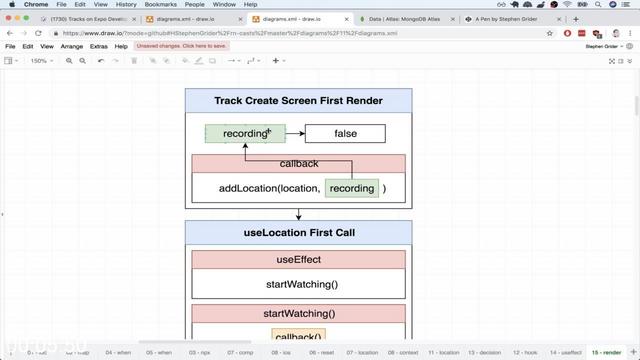The height and width of the screenshot is (360, 640).
Task: Open the 08 - context page tab
Action: [x=403, y=352]
